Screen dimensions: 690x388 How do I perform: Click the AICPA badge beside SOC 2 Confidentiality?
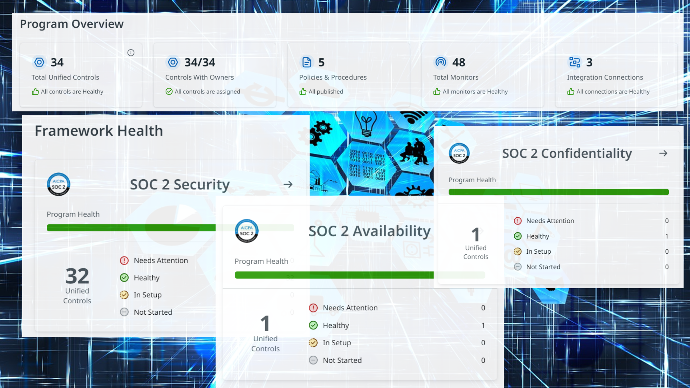click(459, 153)
